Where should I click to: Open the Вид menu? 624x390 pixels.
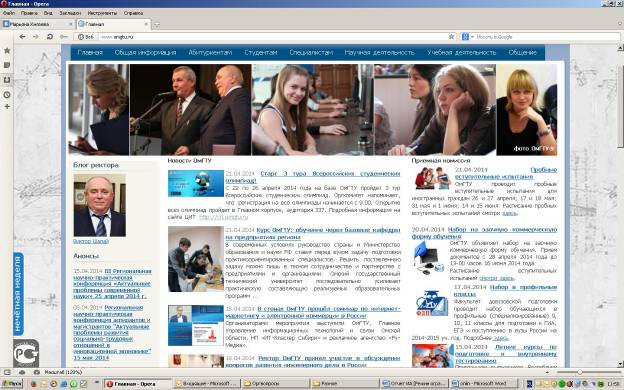pos(48,13)
